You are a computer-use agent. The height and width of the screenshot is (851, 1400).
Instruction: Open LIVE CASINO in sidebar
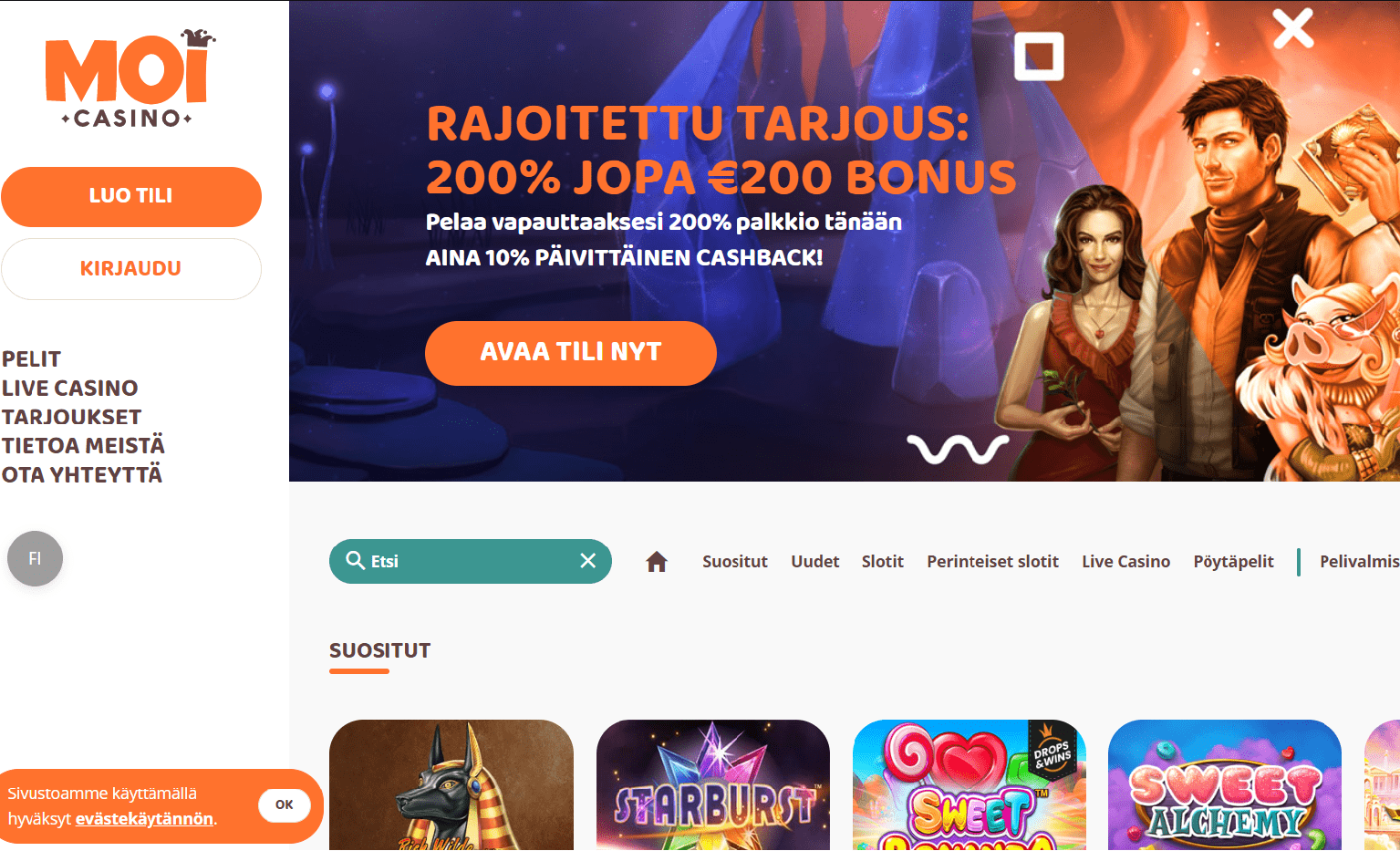coord(70,388)
